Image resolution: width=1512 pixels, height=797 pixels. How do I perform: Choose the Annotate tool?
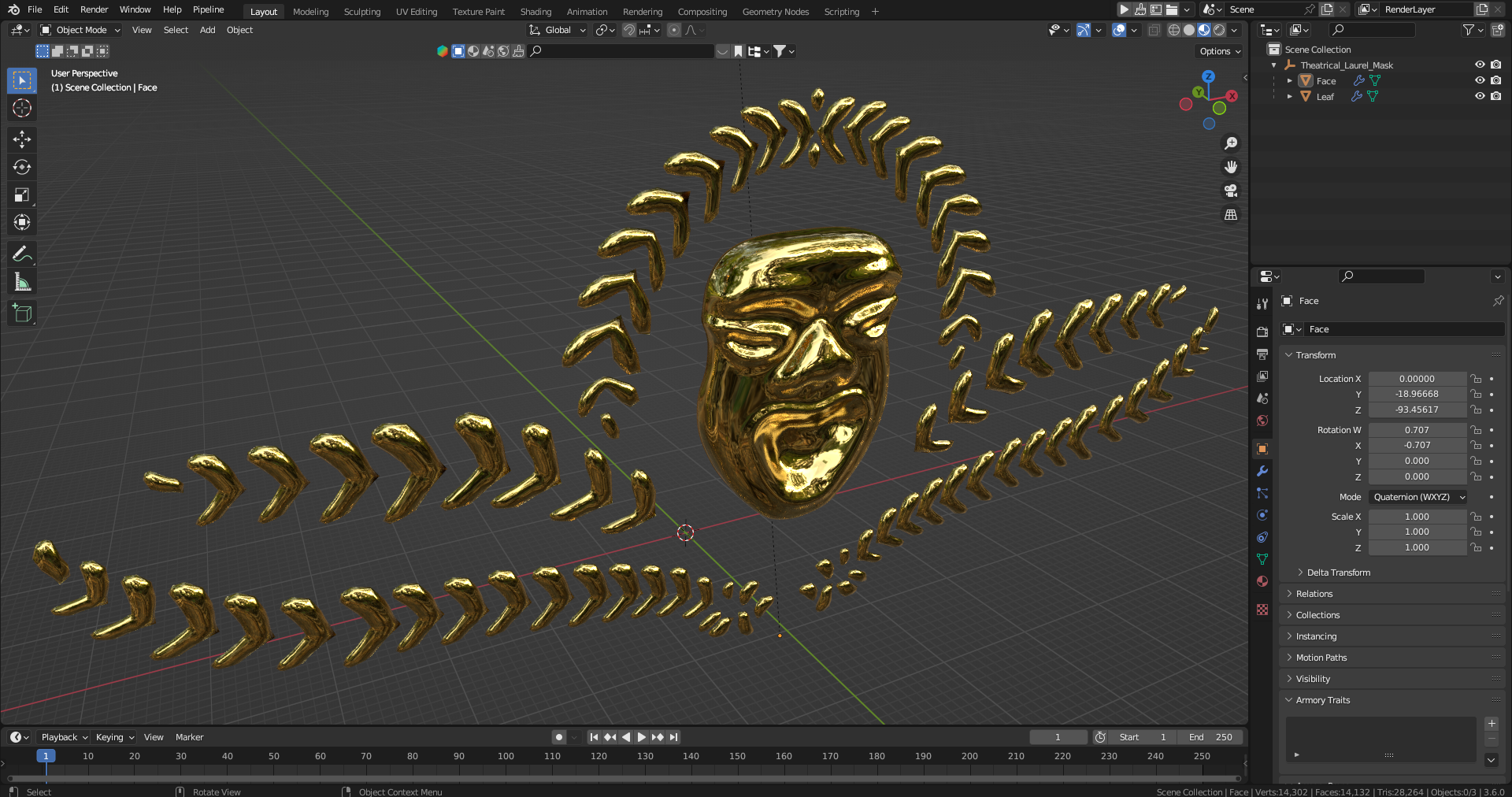point(22,254)
